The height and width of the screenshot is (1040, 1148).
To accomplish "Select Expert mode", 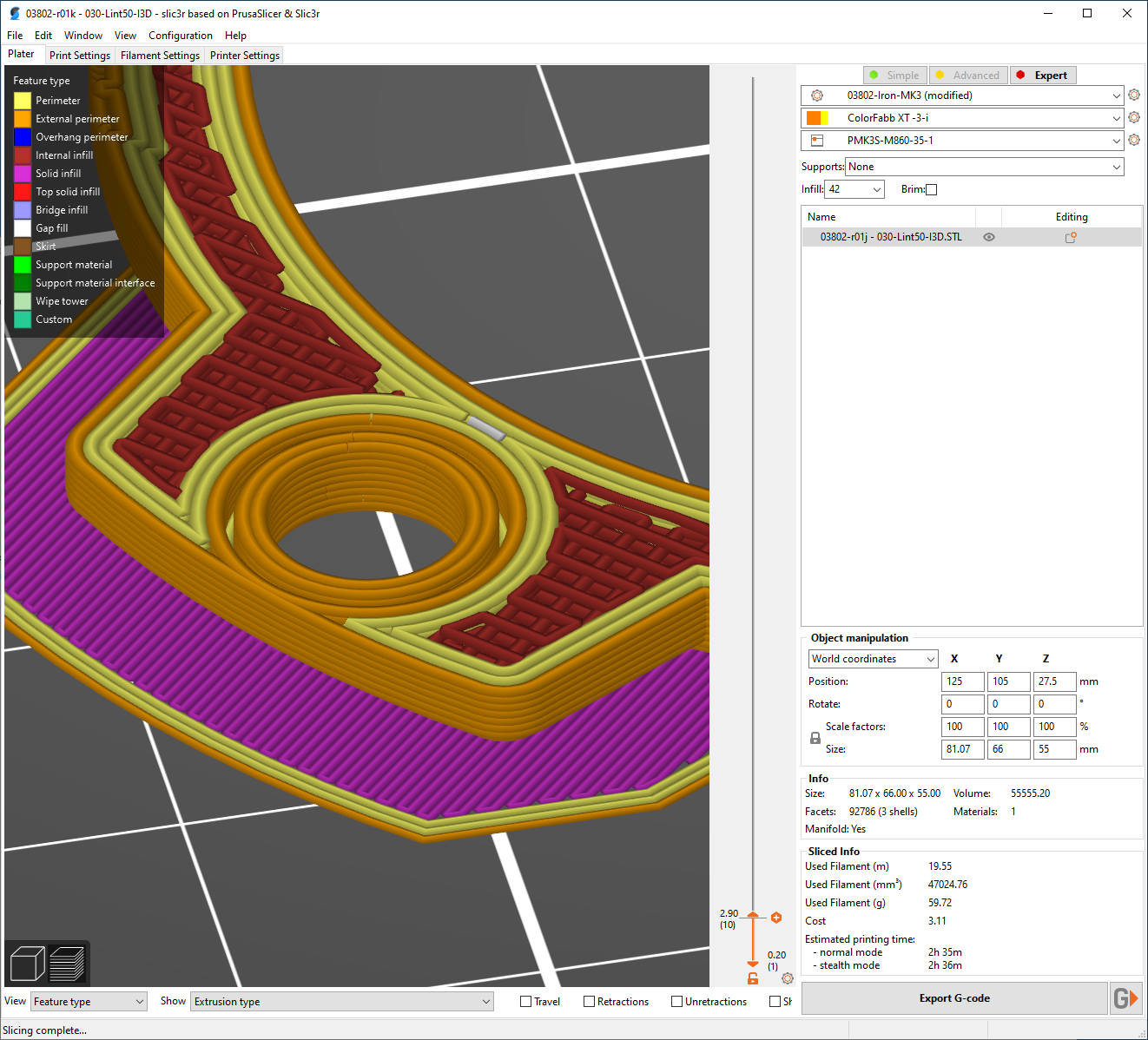I will point(1043,76).
